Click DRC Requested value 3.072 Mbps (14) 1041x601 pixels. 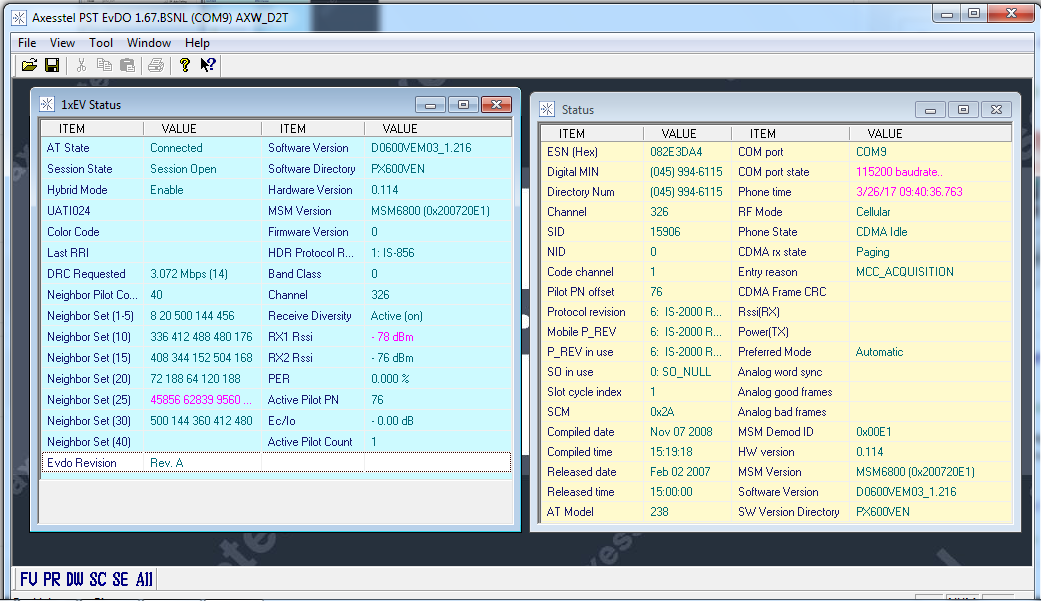(x=189, y=274)
